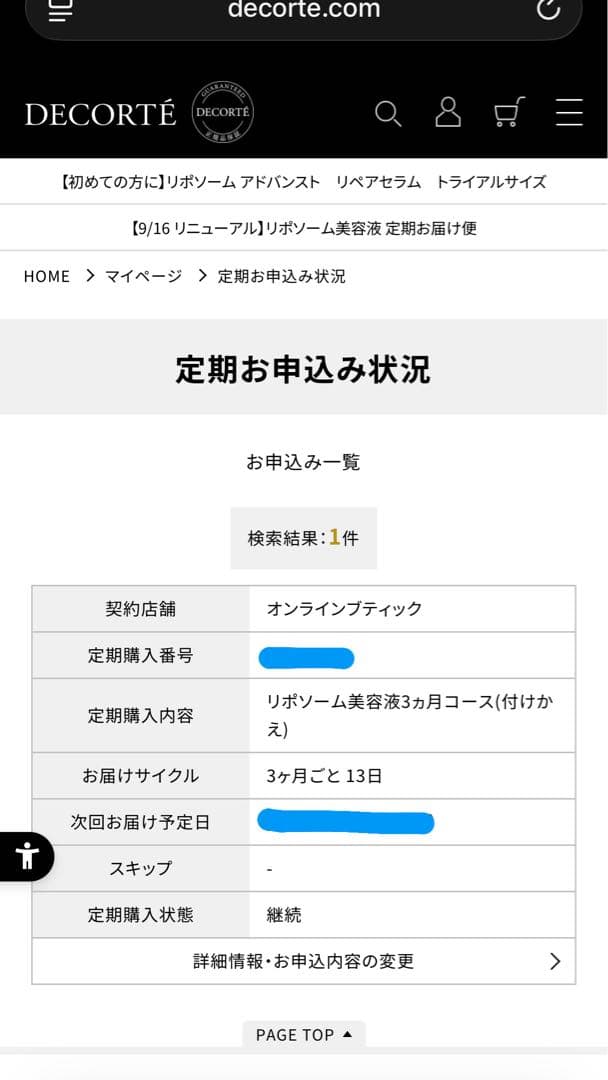
Task: Open the search magnifier icon
Action: tap(388, 114)
